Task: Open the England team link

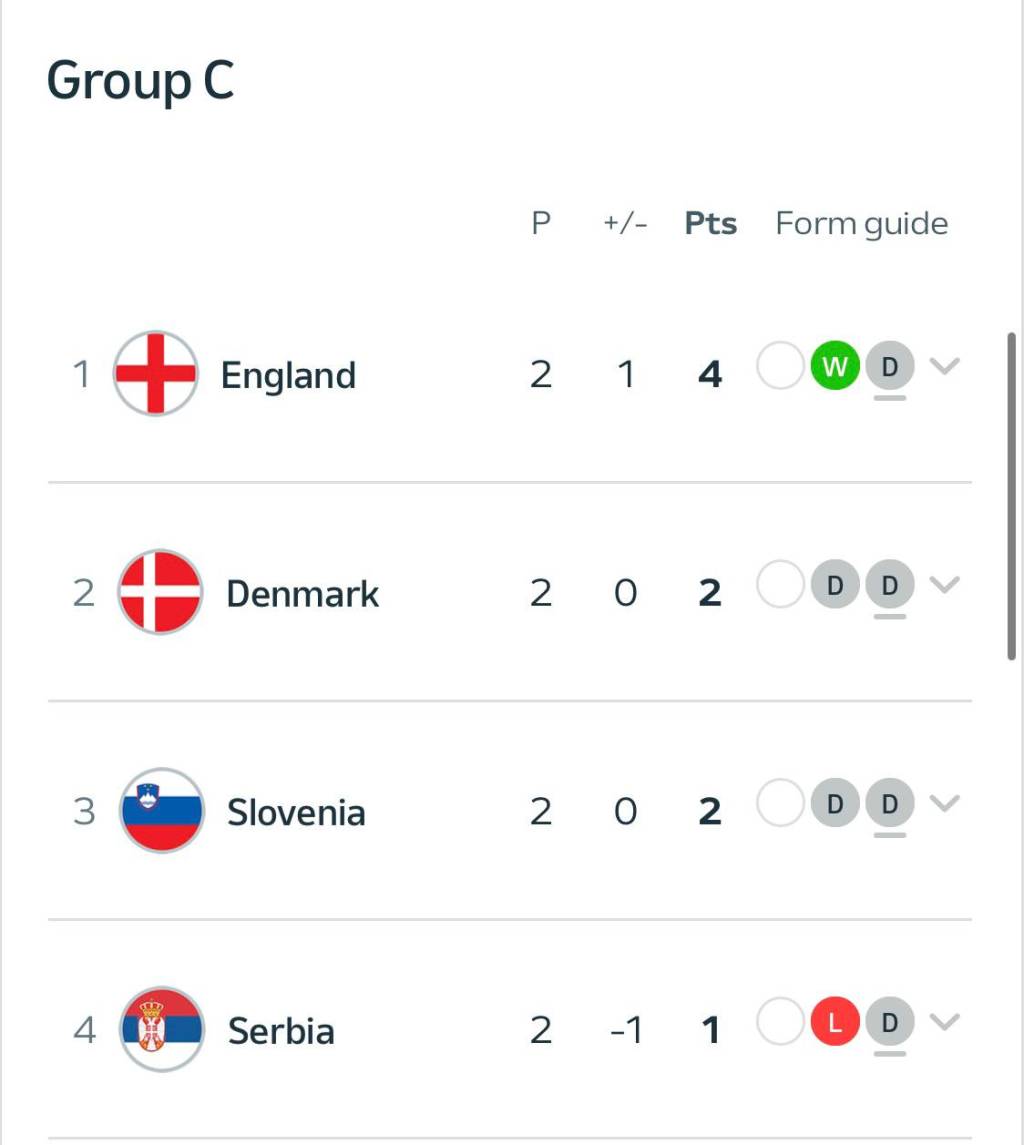Action: 288,376
